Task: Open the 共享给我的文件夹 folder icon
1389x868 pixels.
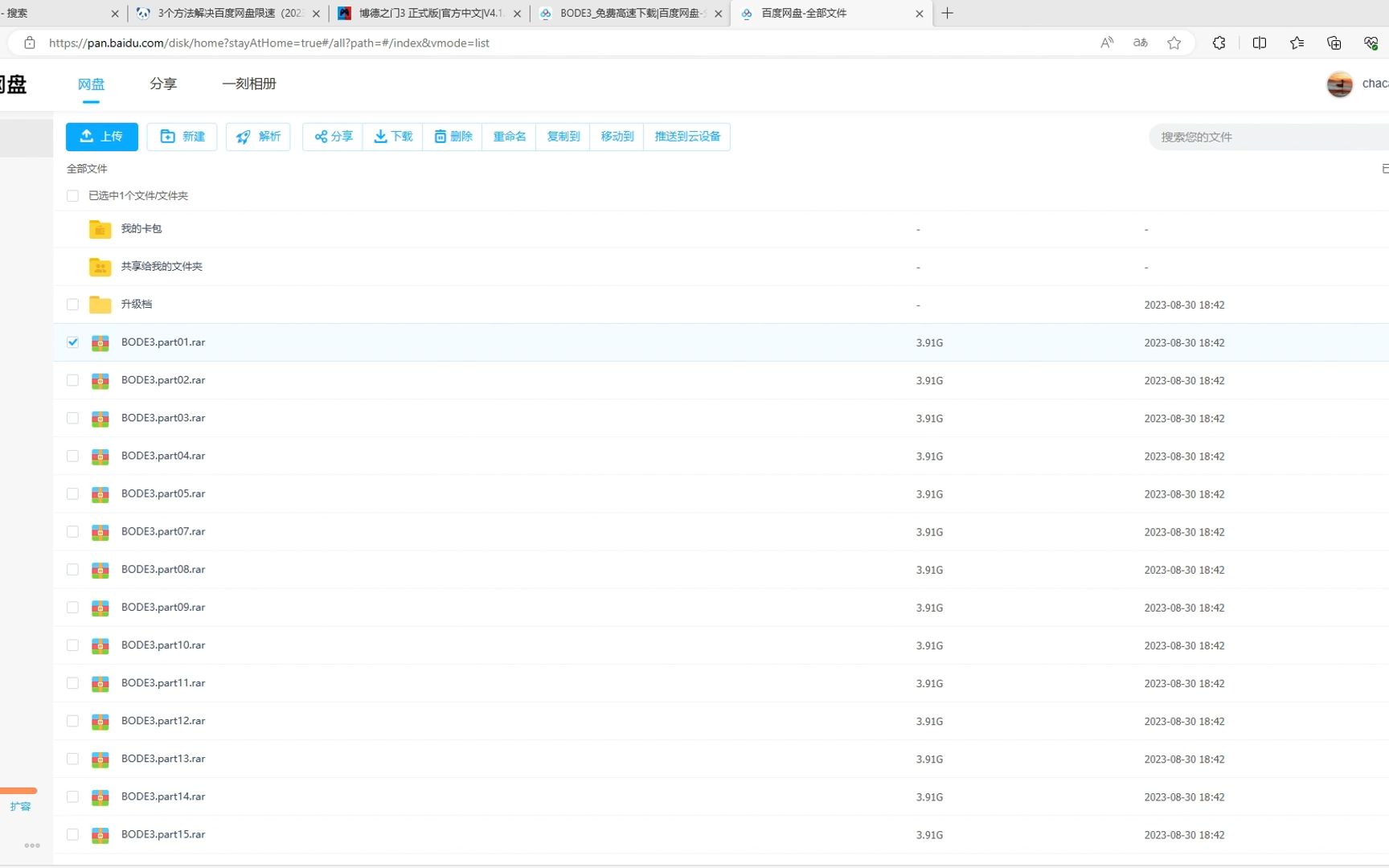Action: tap(100, 267)
